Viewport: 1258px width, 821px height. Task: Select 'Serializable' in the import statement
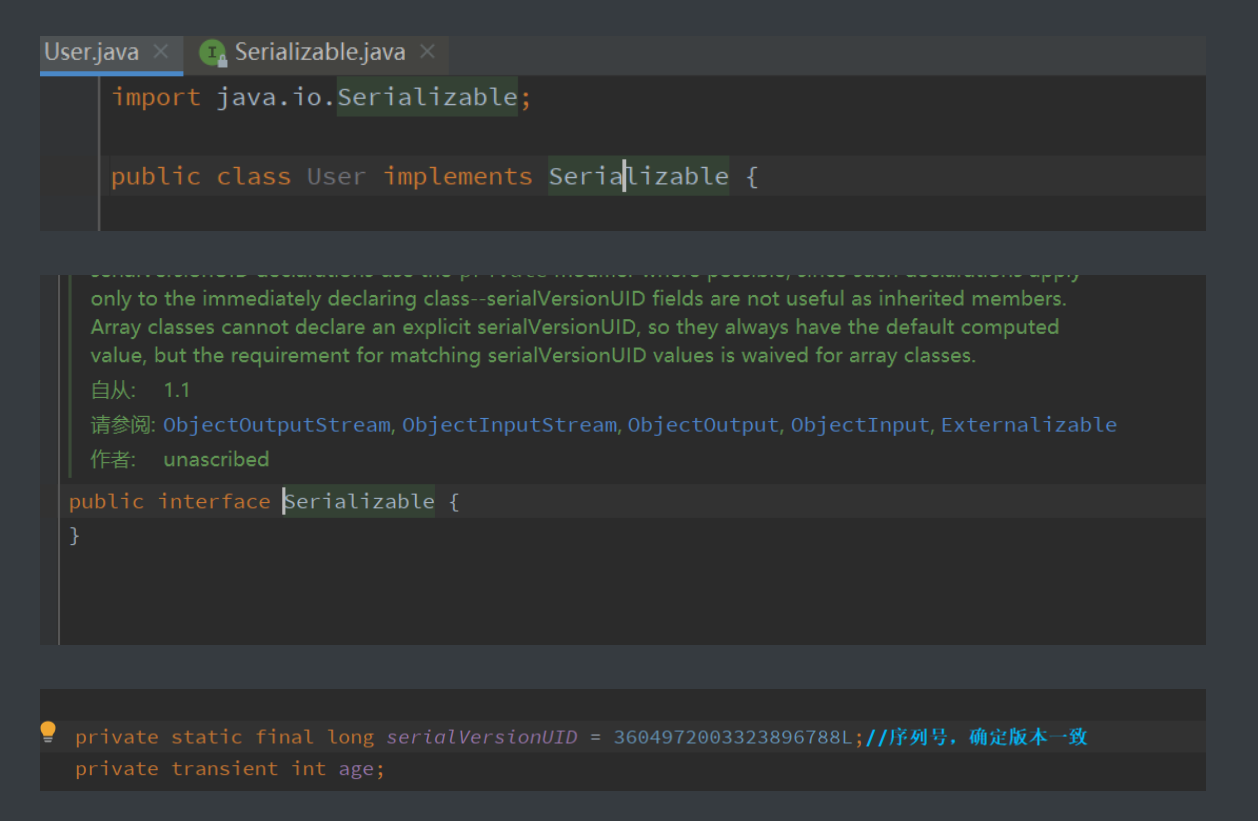click(427, 97)
